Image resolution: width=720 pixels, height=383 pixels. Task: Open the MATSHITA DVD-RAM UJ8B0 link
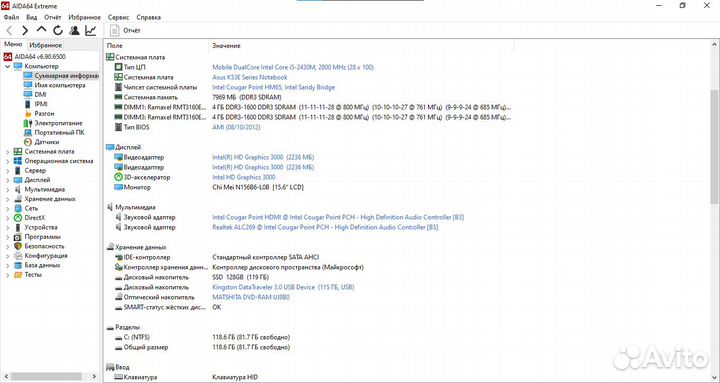(251, 297)
